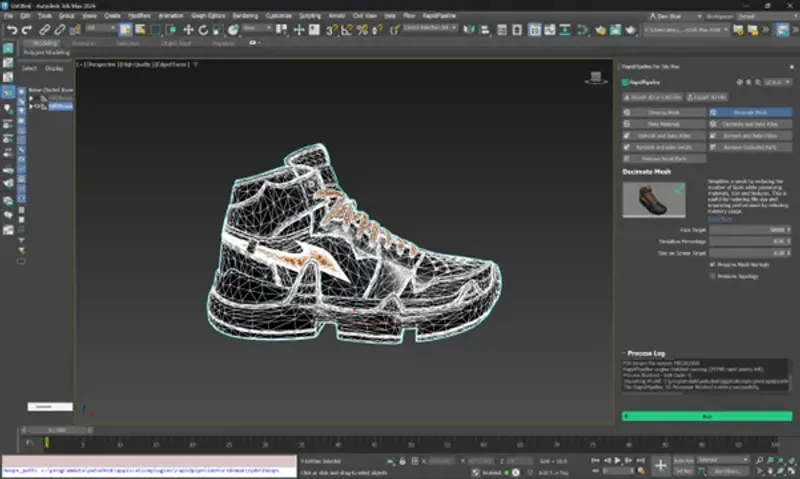The height and width of the screenshot is (479, 800).
Task: Activate the Select Object tool
Action: click(x=125, y=30)
